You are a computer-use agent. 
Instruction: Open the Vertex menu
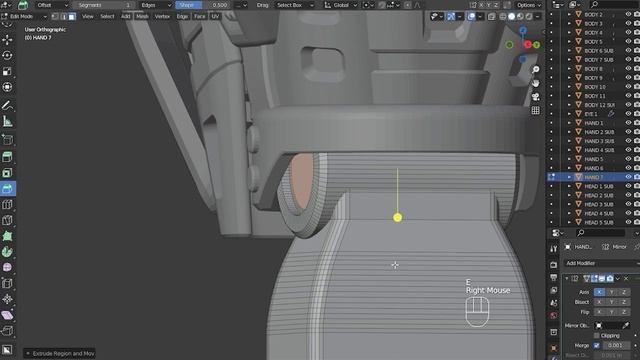(x=162, y=17)
